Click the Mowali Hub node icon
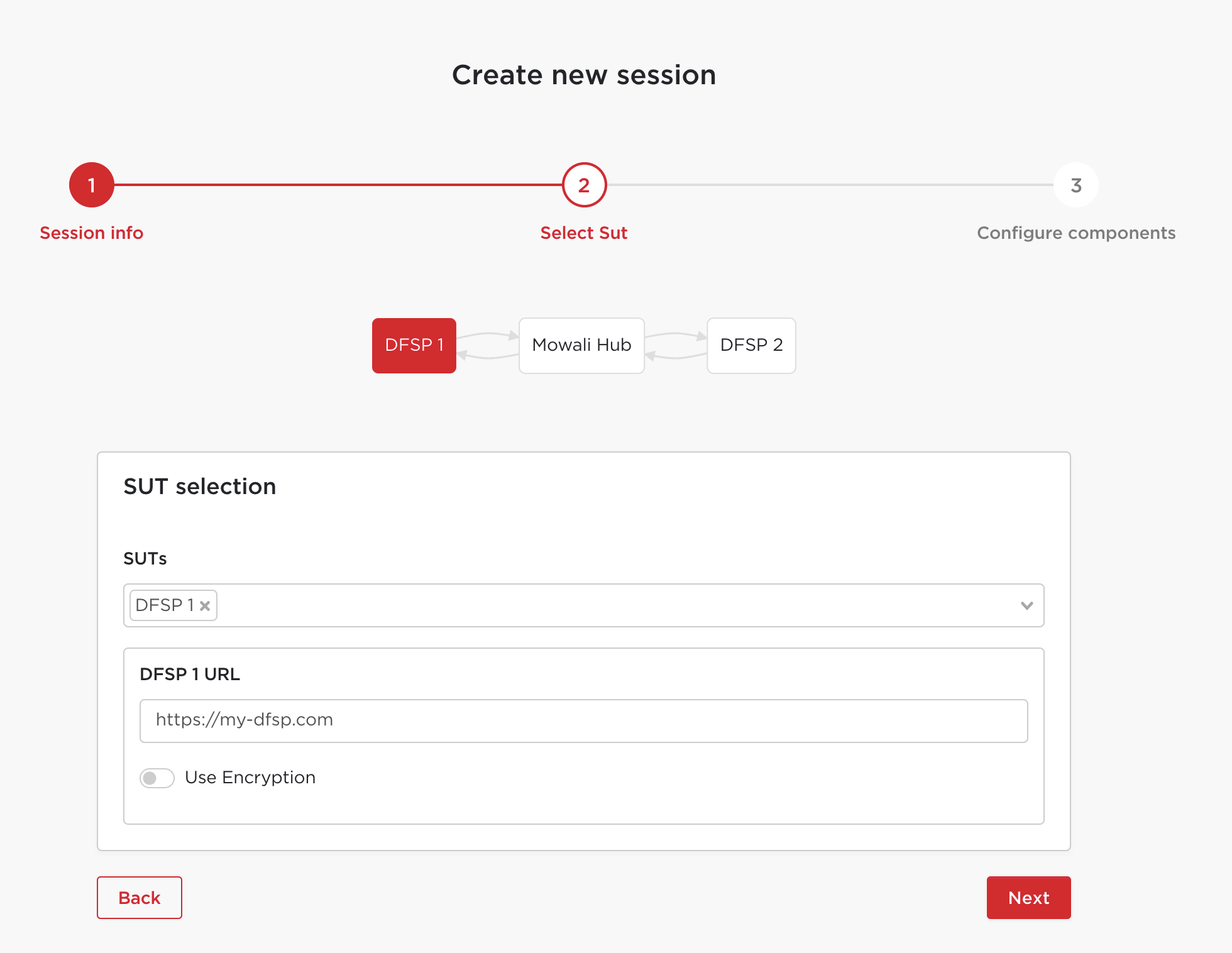This screenshot has height=953, width=1232. click(x=582, y=345)
